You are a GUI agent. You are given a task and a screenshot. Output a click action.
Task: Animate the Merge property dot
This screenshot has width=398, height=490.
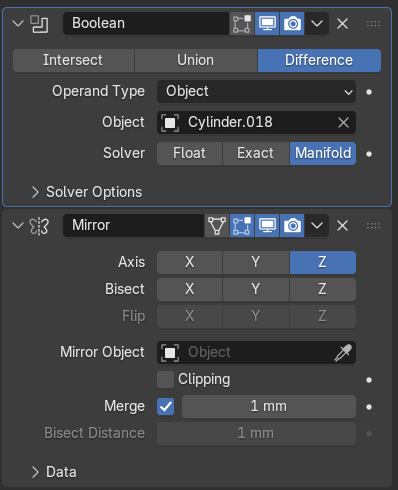[369, 407]
